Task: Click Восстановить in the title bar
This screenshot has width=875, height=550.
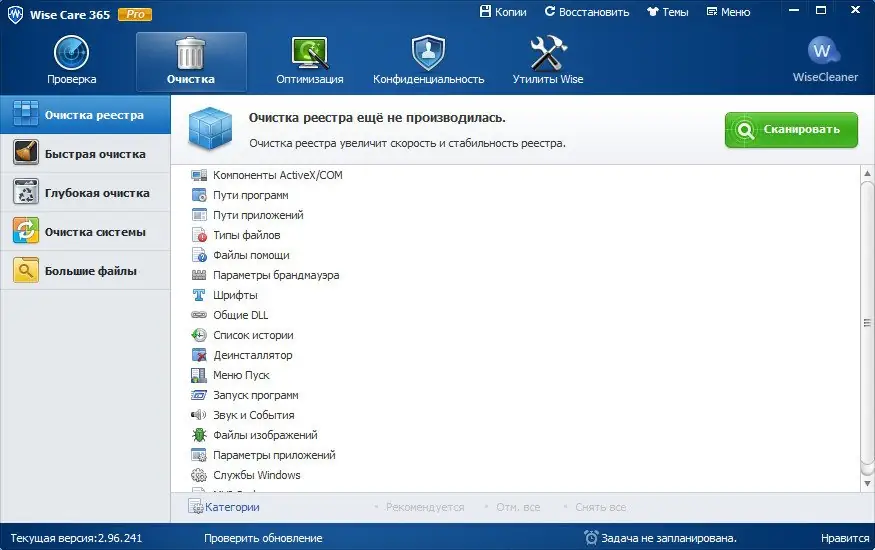Action: point(586,12)
